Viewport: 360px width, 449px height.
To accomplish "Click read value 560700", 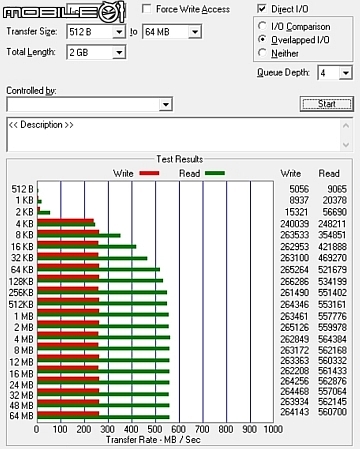I will click(x=332, y=412).
